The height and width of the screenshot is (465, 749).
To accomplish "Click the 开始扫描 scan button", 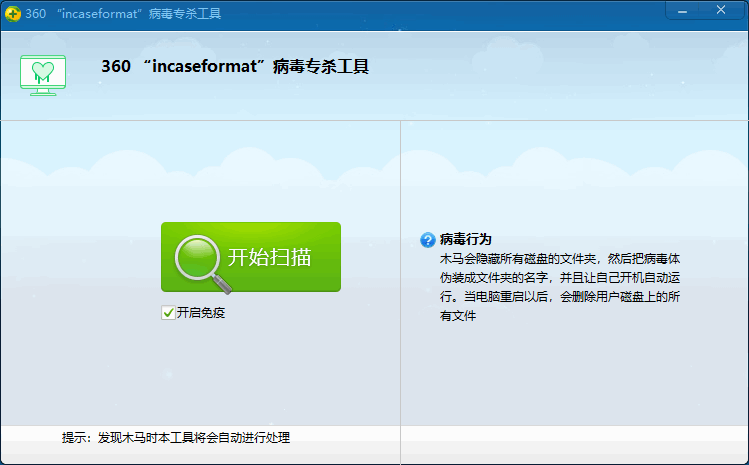I will pyautogui.click(x=251, y=257).
